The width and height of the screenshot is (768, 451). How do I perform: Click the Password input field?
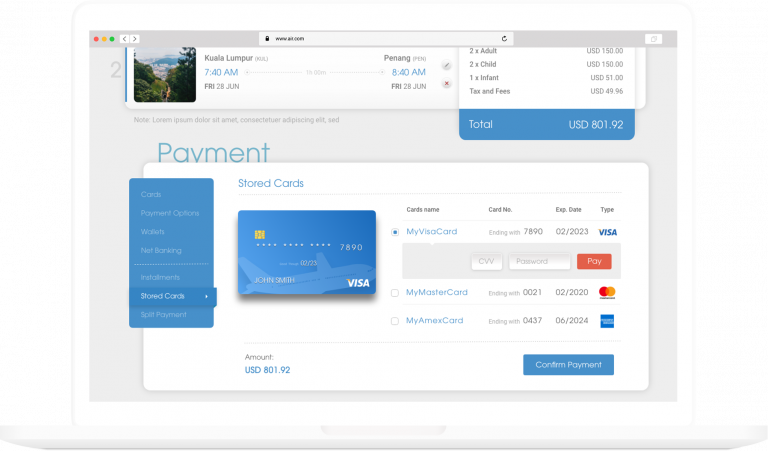point(539,261)
